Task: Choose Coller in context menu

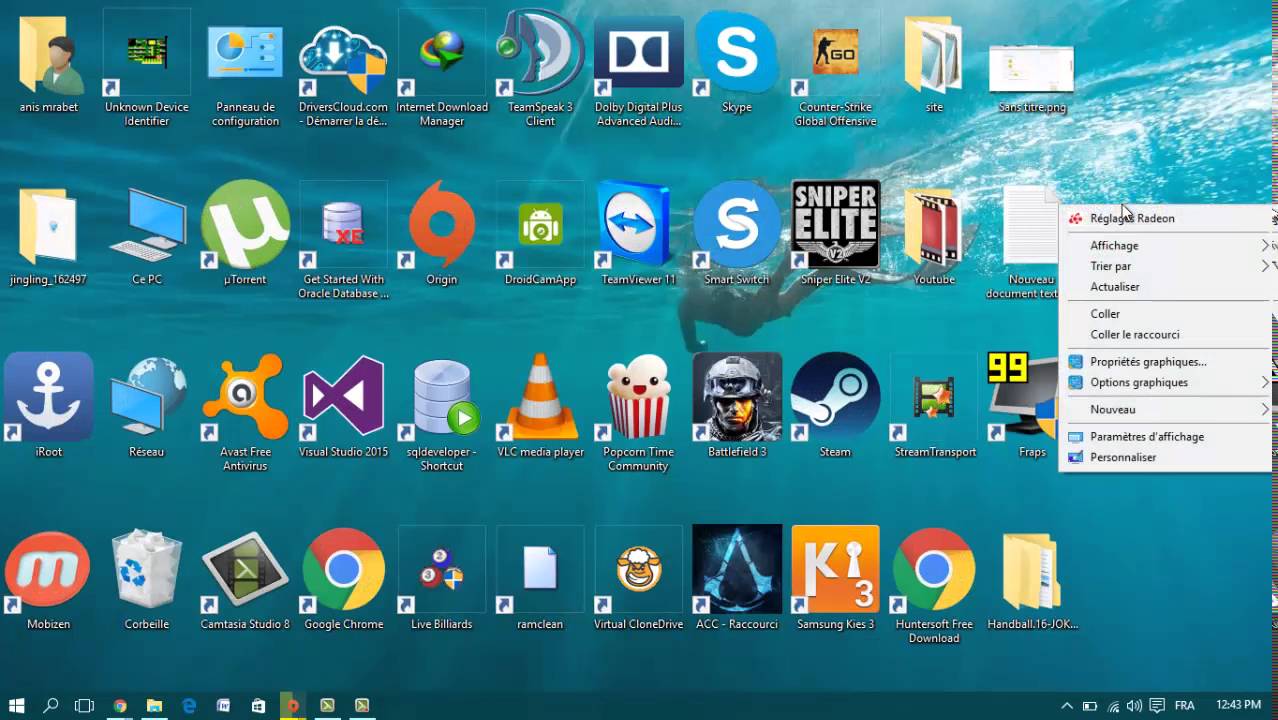Action: point(1166,314)
